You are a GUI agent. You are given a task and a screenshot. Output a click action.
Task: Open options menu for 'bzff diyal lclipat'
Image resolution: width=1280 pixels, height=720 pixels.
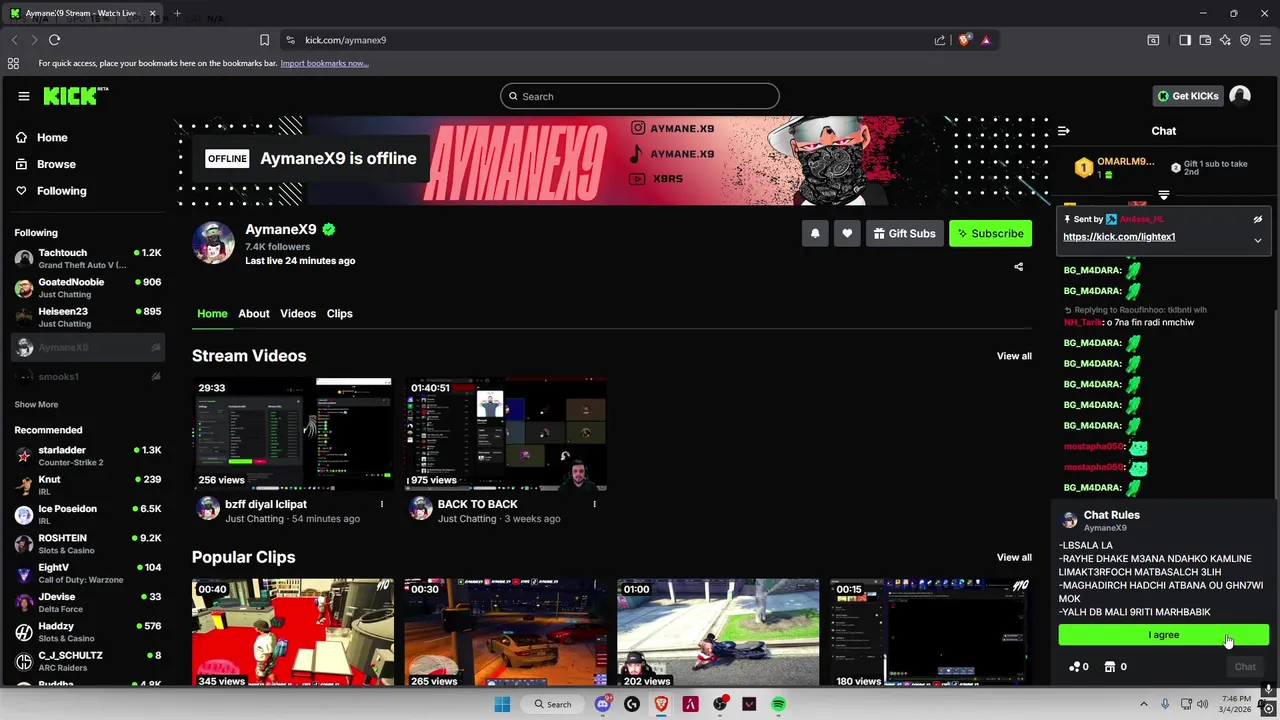381,504
